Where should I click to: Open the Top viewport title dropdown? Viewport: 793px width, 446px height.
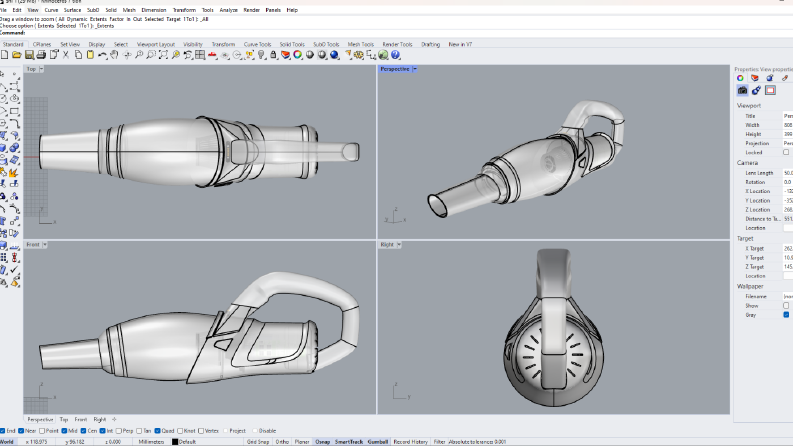coord(41,69)
